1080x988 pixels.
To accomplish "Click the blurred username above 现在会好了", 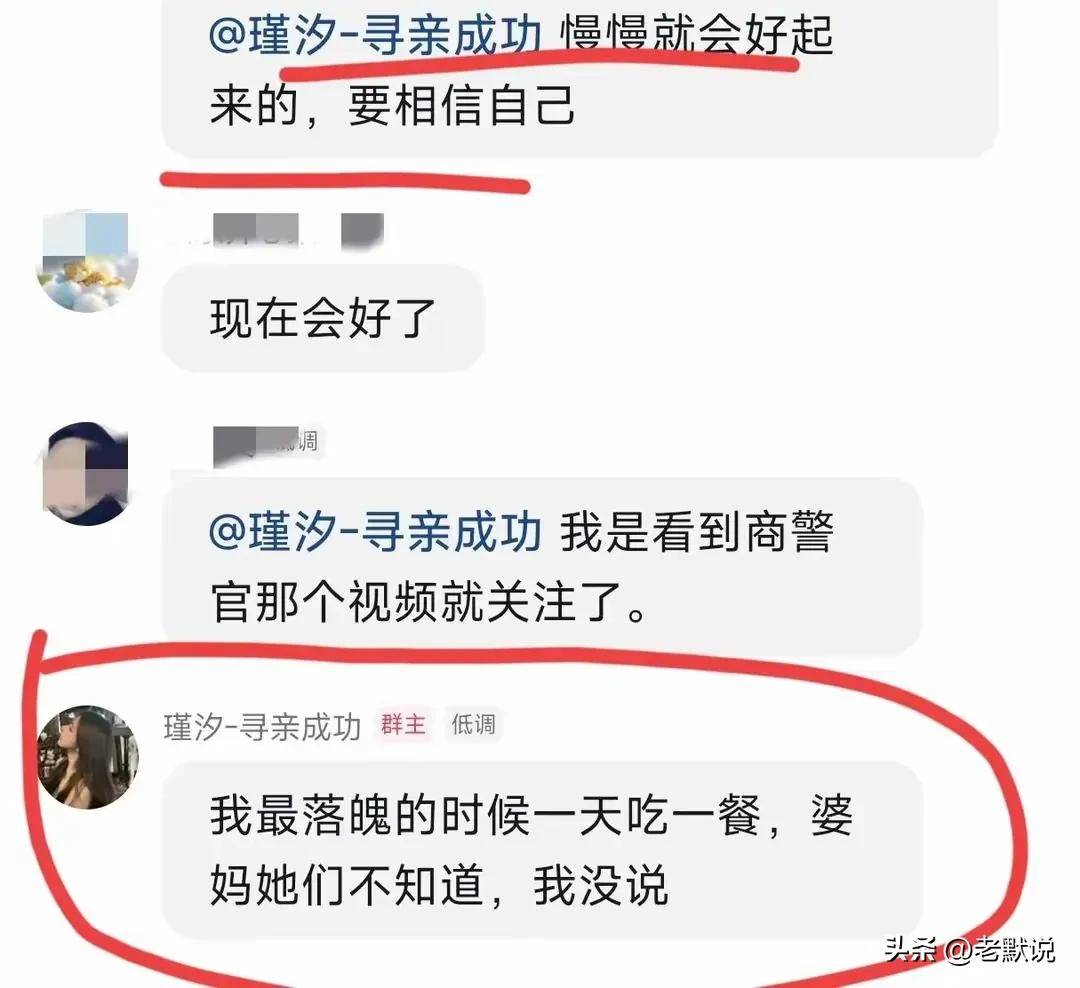I will pos(256,229).
